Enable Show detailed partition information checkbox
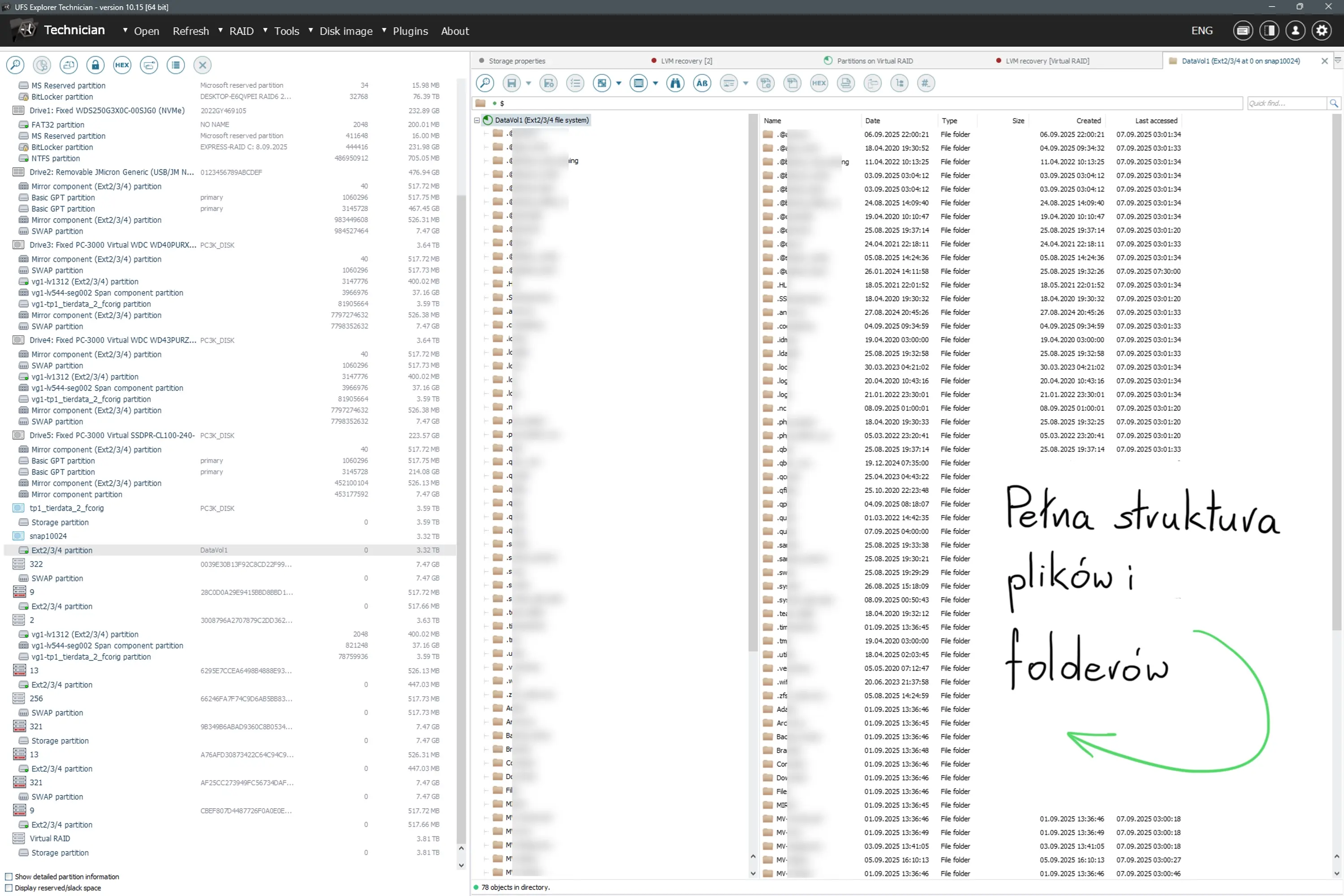 pos(9,877)
